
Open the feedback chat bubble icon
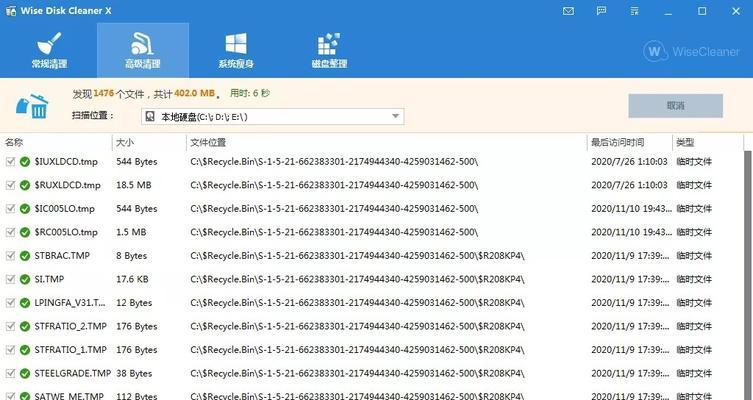click(601, 11)
